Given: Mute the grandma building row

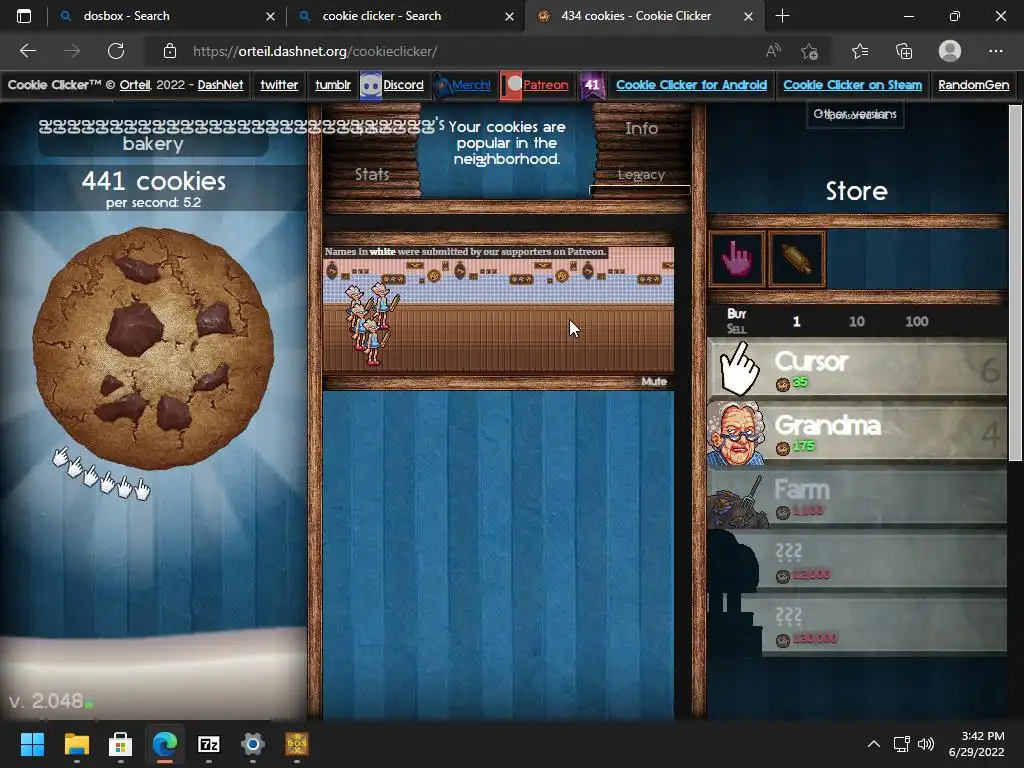Looking at the screenshot, I should tap(654, 381).
